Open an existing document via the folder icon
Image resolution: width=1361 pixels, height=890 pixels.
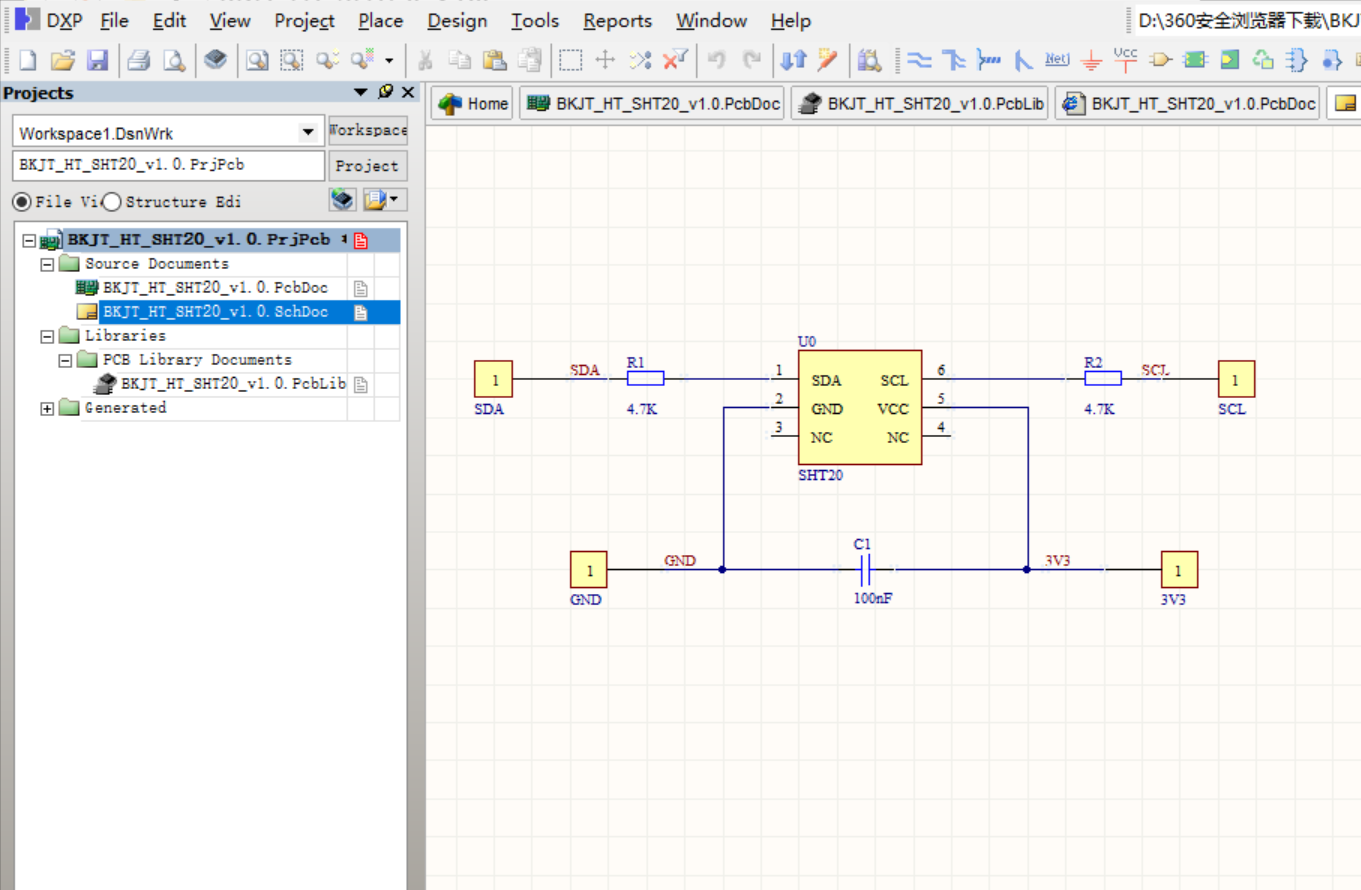[62, 60]
